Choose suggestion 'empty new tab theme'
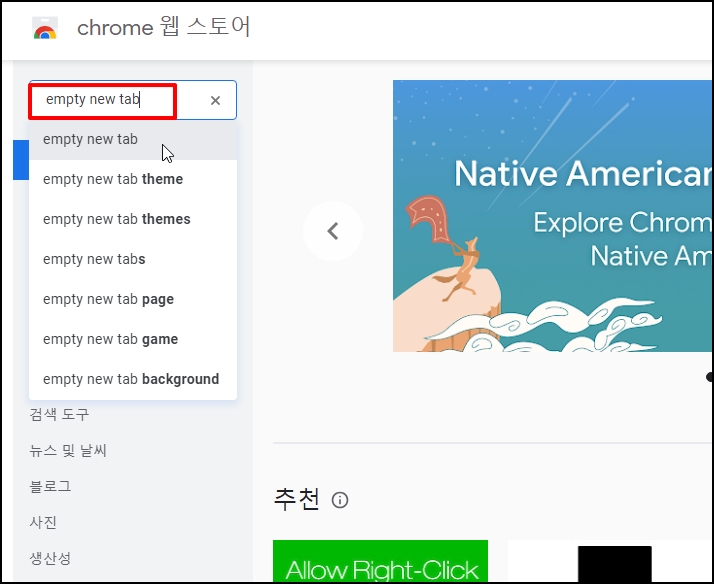The image size is (714, 584). click(x=133, y=179)
